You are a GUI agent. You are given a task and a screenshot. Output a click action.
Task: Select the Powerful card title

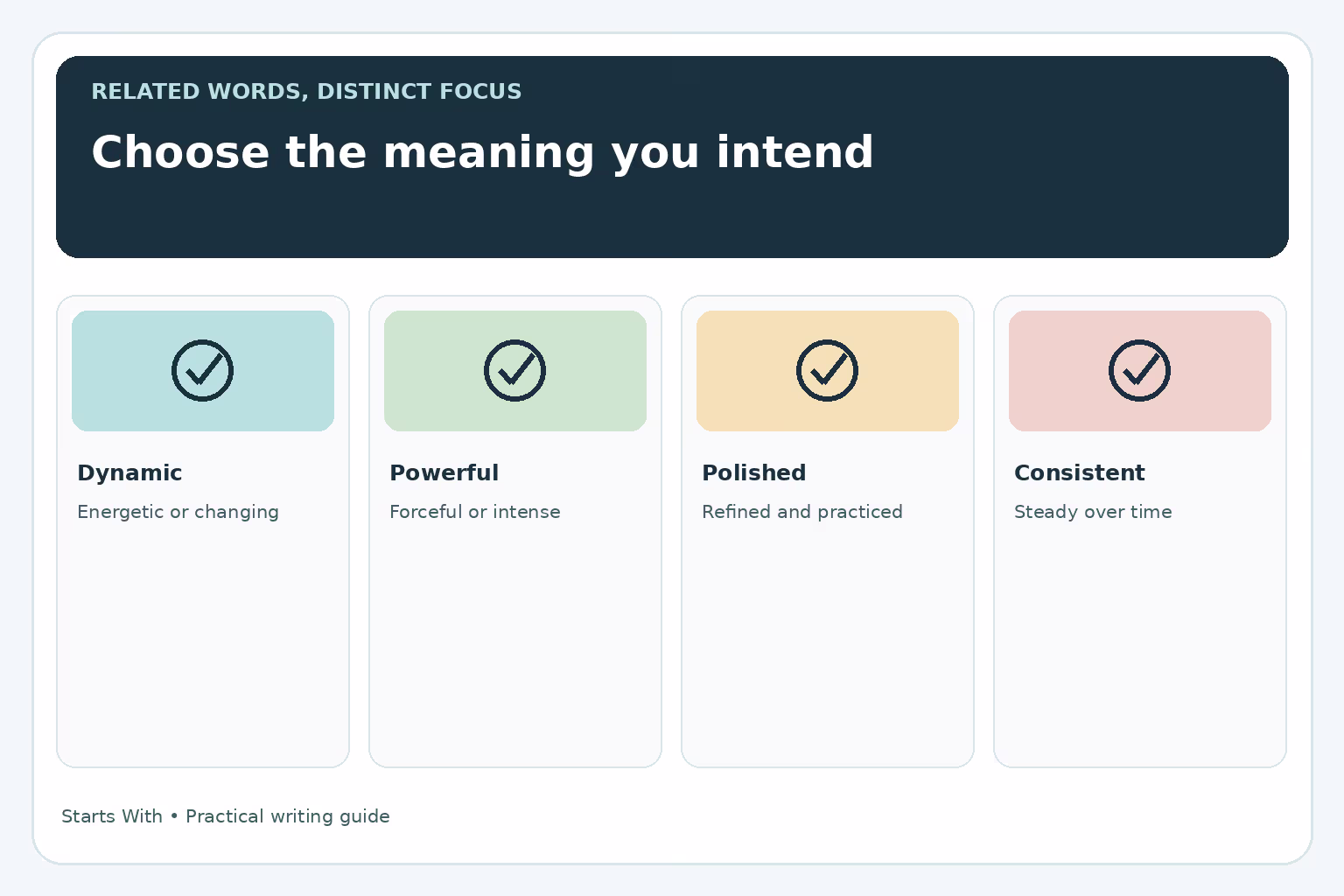click(444, 472)
